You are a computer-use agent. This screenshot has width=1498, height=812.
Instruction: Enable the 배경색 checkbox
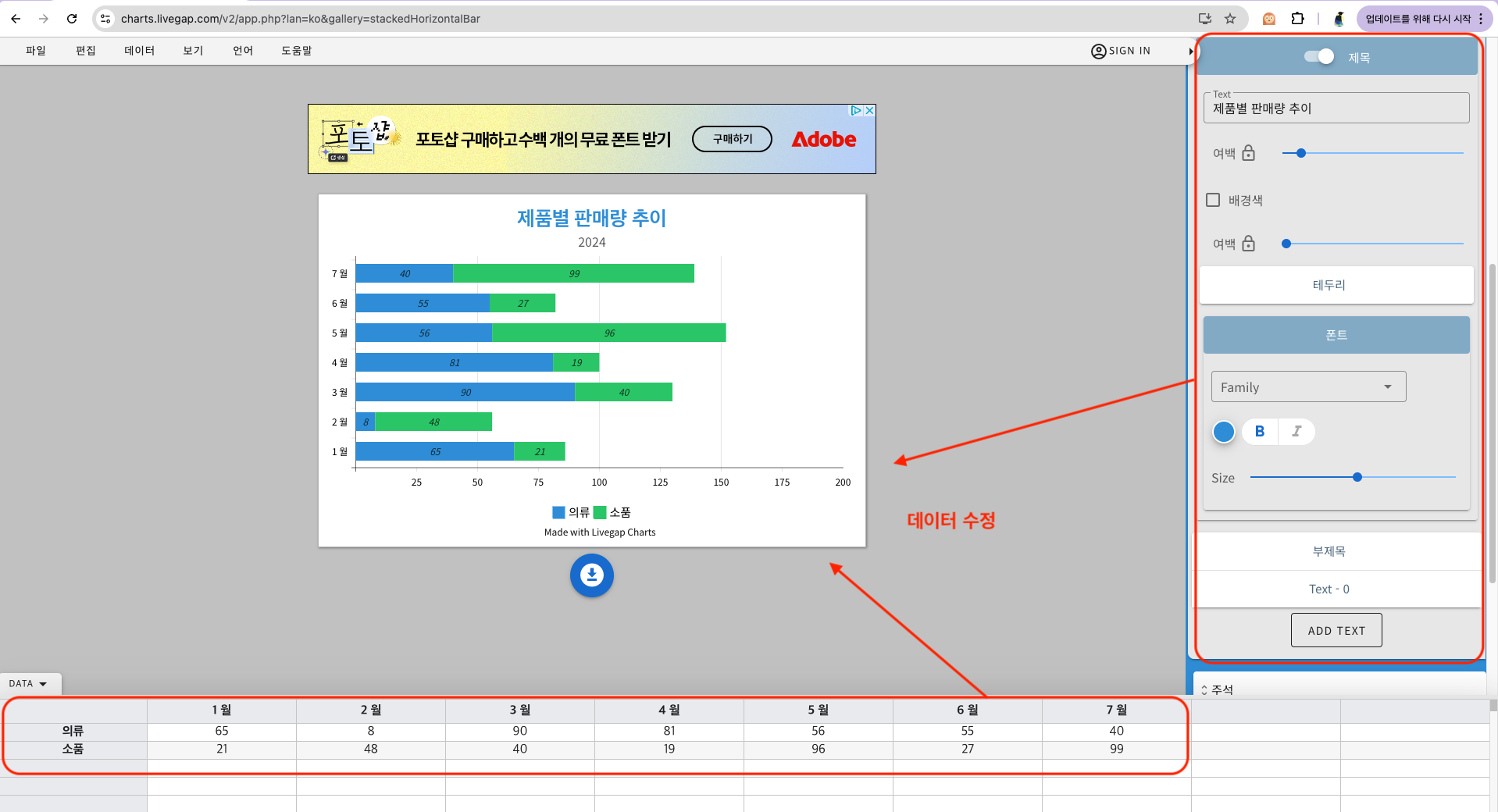coord(1213,200)
